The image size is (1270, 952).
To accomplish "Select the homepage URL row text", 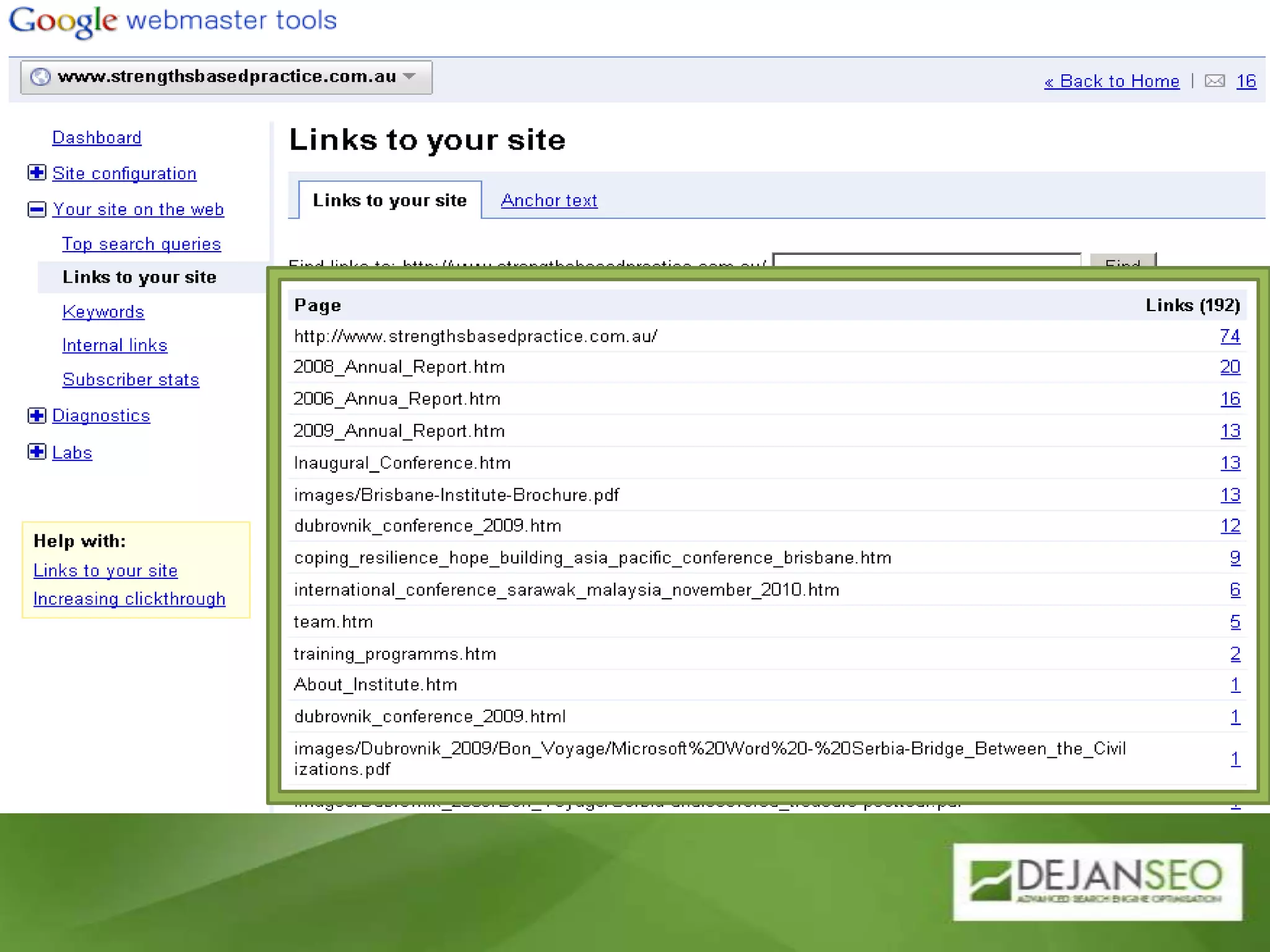I will click(476, 336).
